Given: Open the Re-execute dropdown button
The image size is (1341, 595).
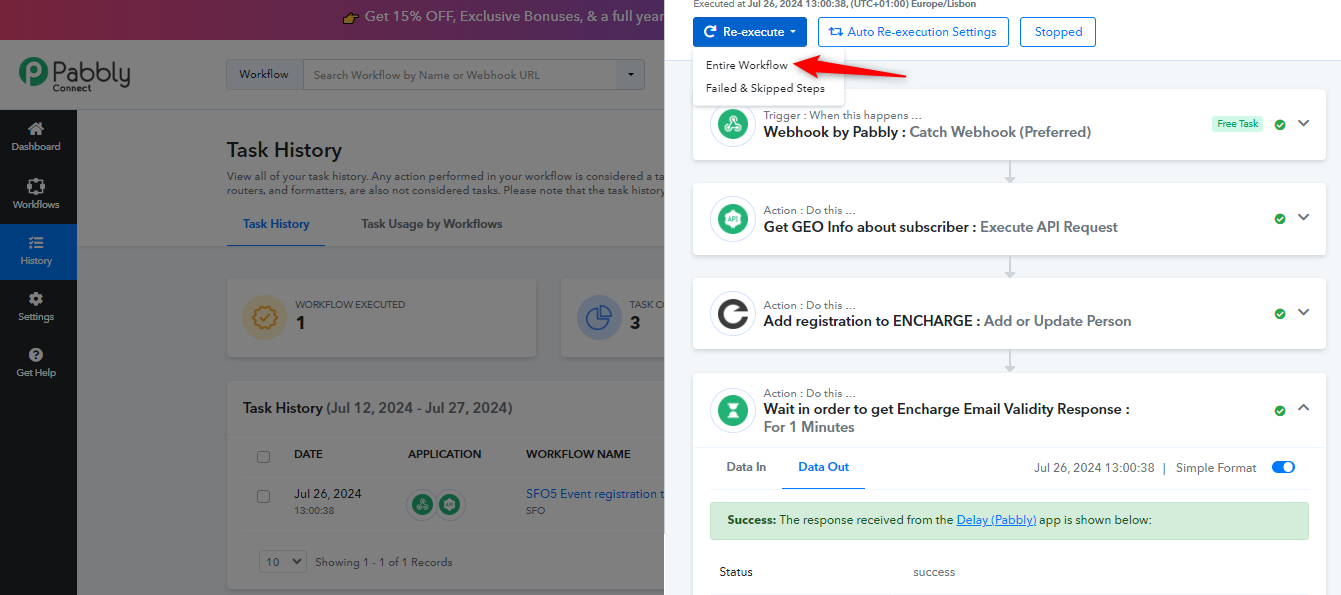Looking at the screenshot, I should click(750, 32).
